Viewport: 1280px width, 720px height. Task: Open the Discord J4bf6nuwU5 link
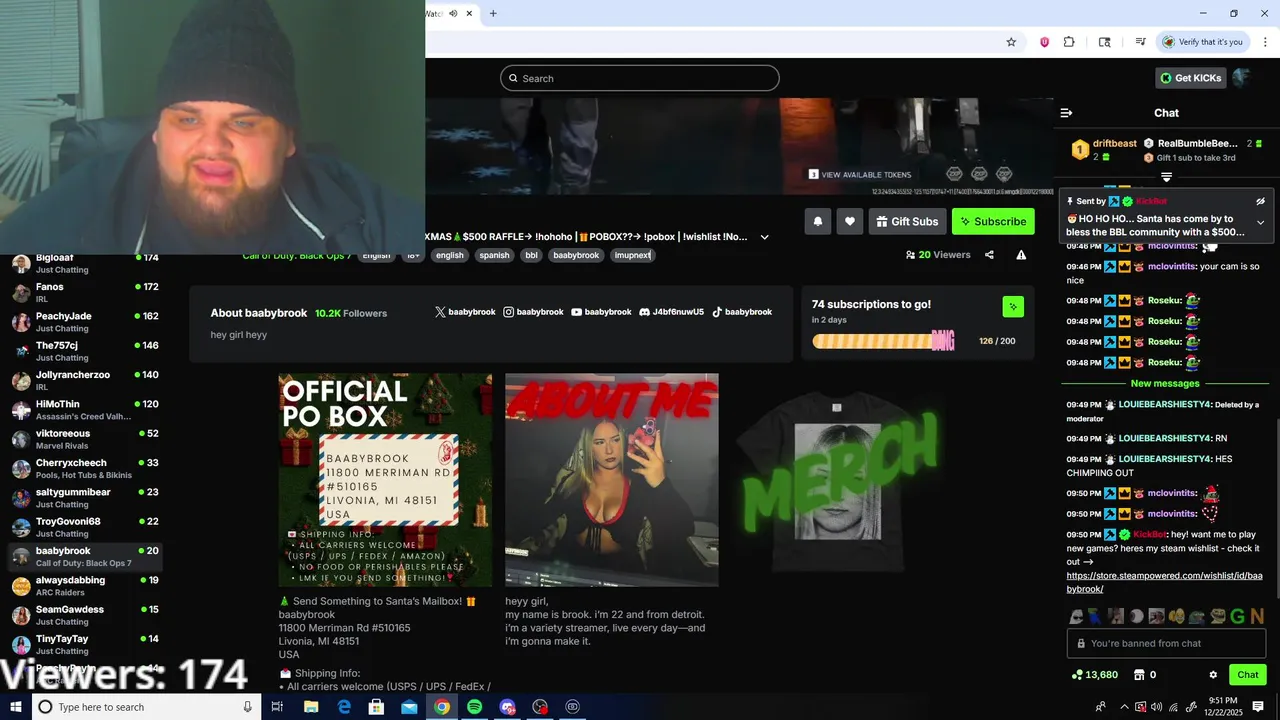pyautogui.click(x=671, y=312)
